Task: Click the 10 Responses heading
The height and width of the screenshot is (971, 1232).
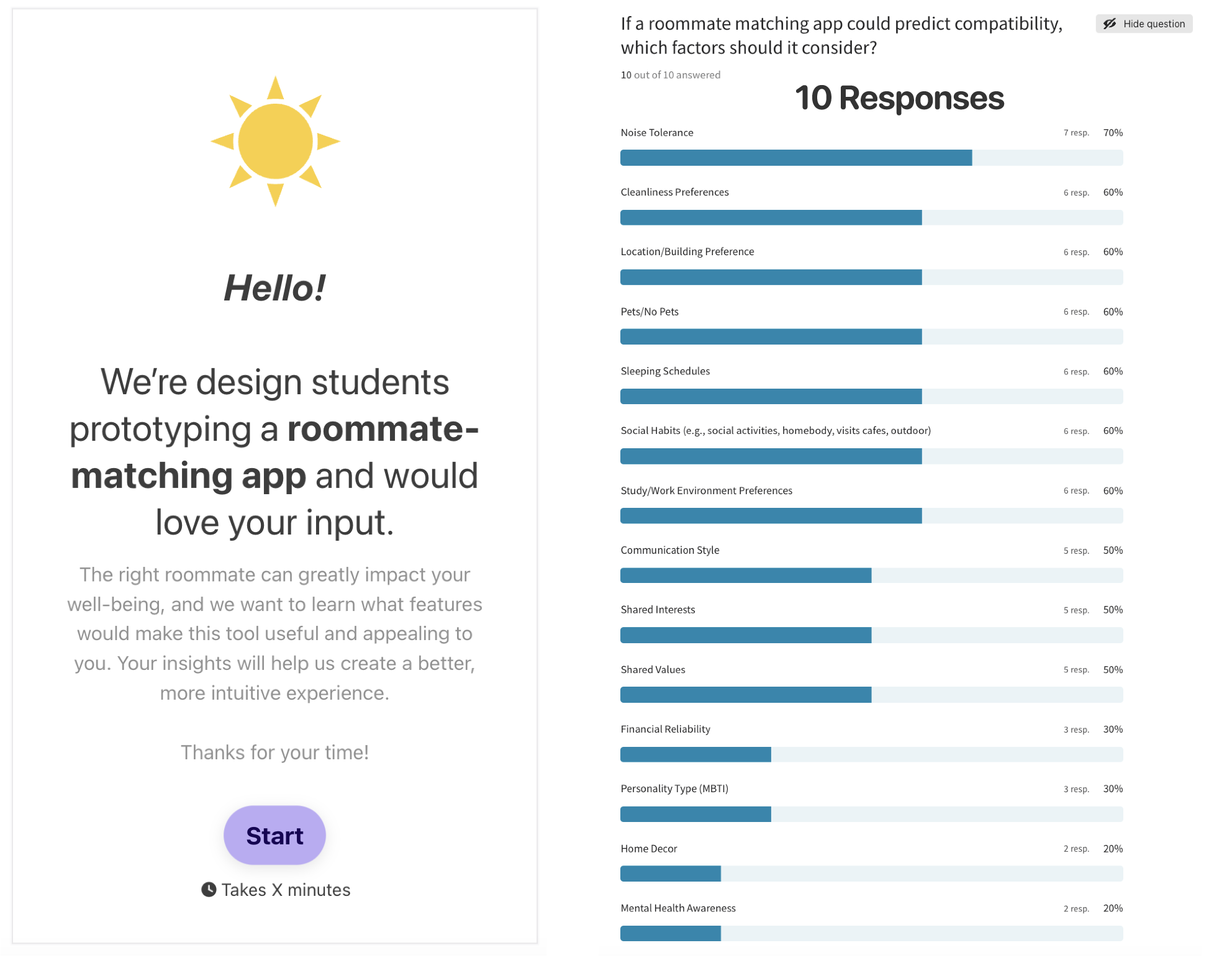Action: point(899,98)
